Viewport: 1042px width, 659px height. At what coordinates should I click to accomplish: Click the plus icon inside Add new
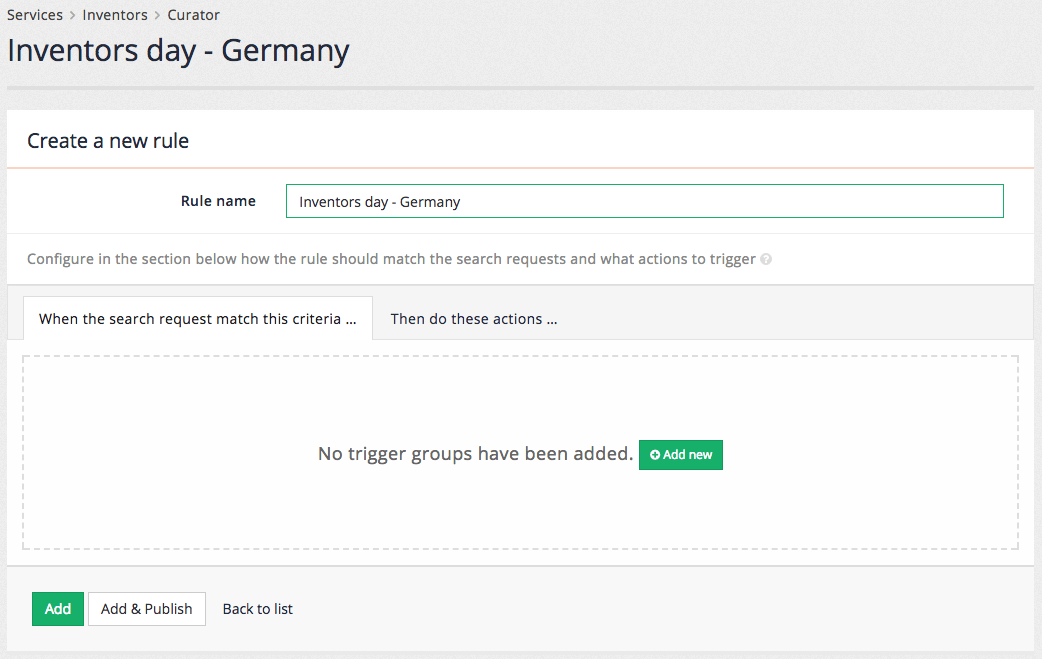tap(655, 455)
